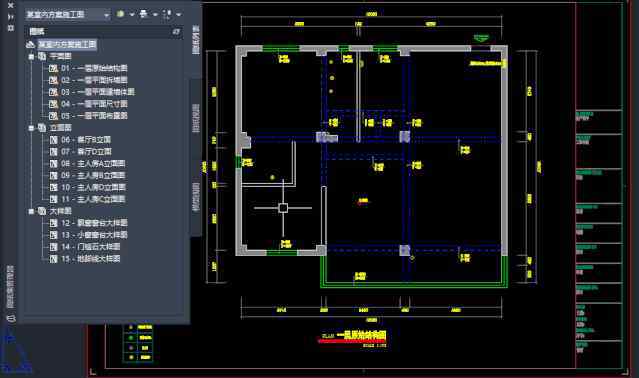
Task: Click the publish printer icon in toolbar
Action: 143,14
